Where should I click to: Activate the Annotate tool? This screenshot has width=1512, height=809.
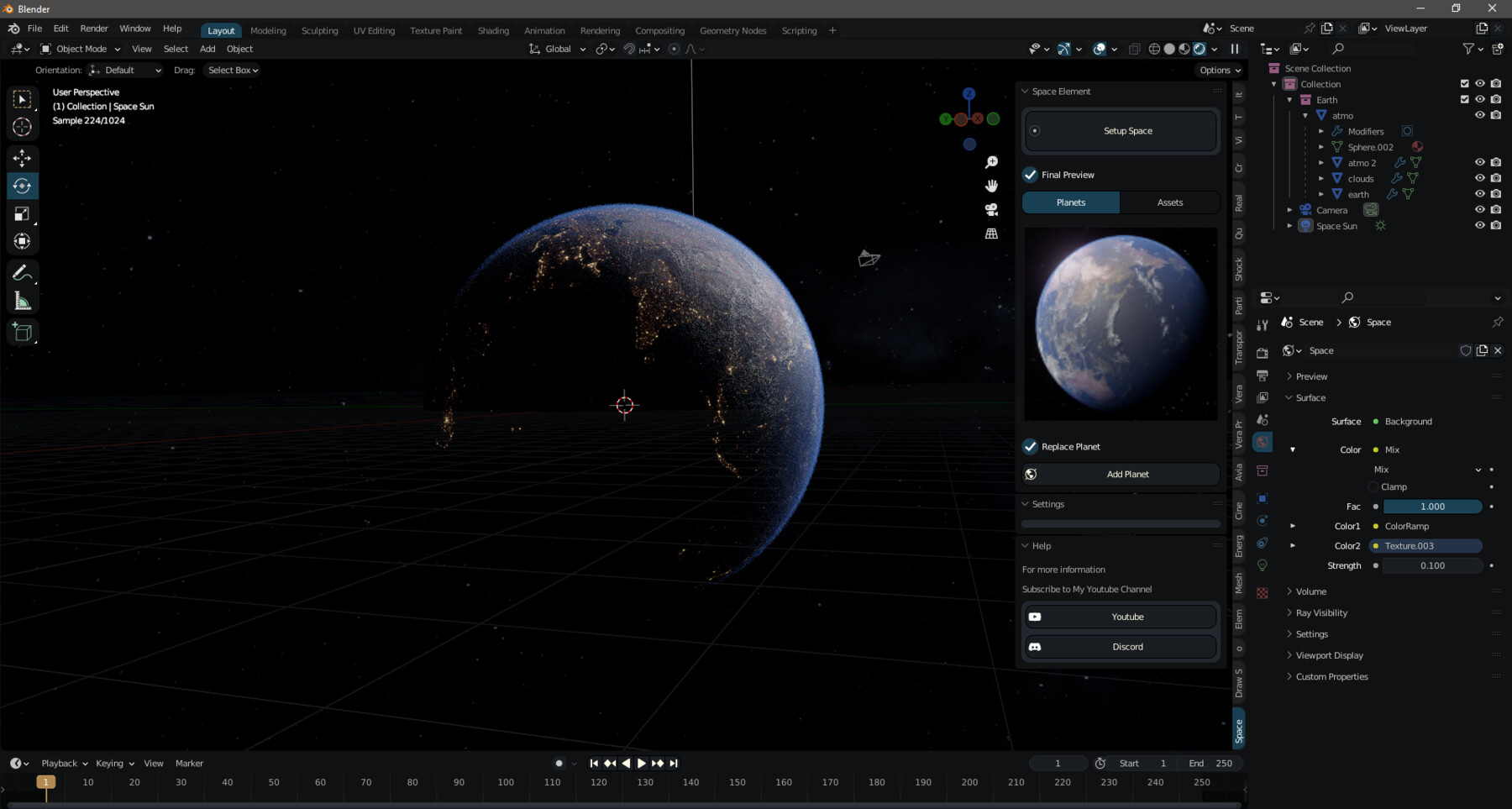23,271
